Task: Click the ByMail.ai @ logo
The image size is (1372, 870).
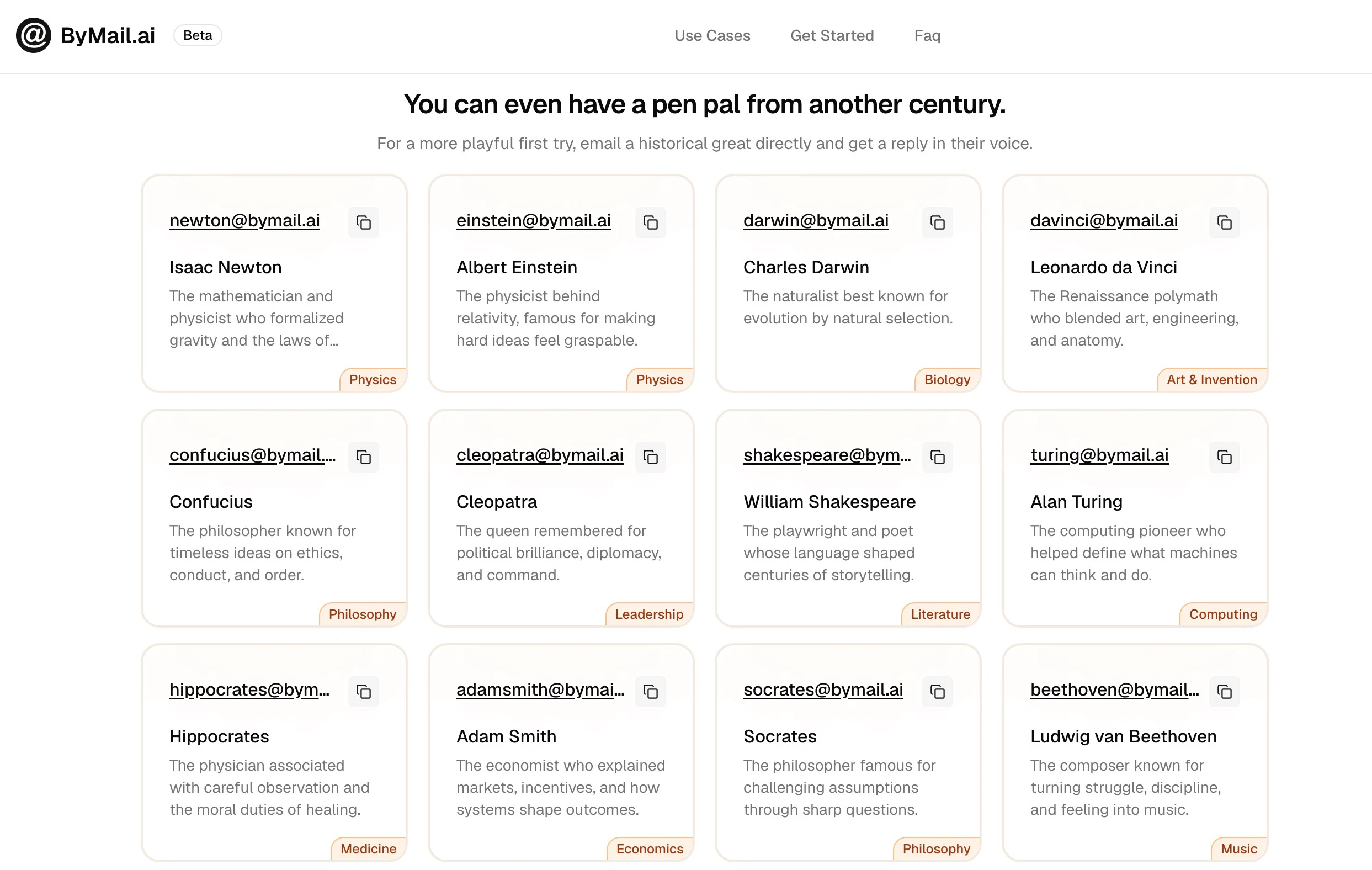Action: (x=34, y=35)
